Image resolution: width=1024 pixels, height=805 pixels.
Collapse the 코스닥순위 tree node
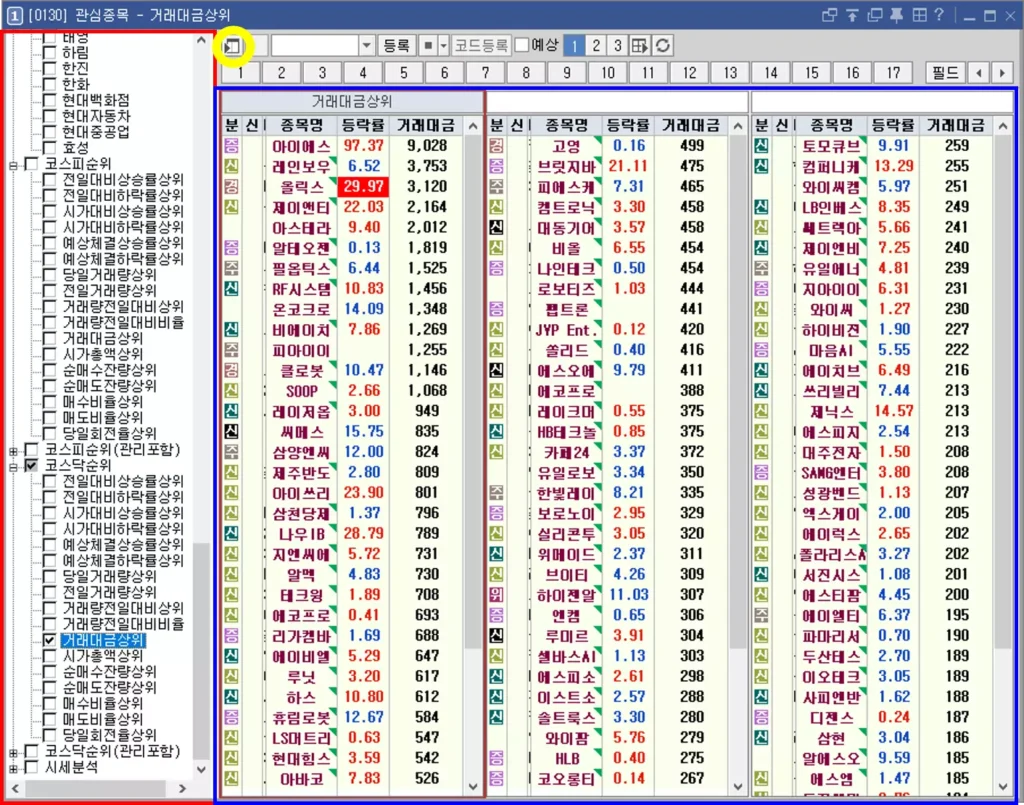[x=13, y=466]
